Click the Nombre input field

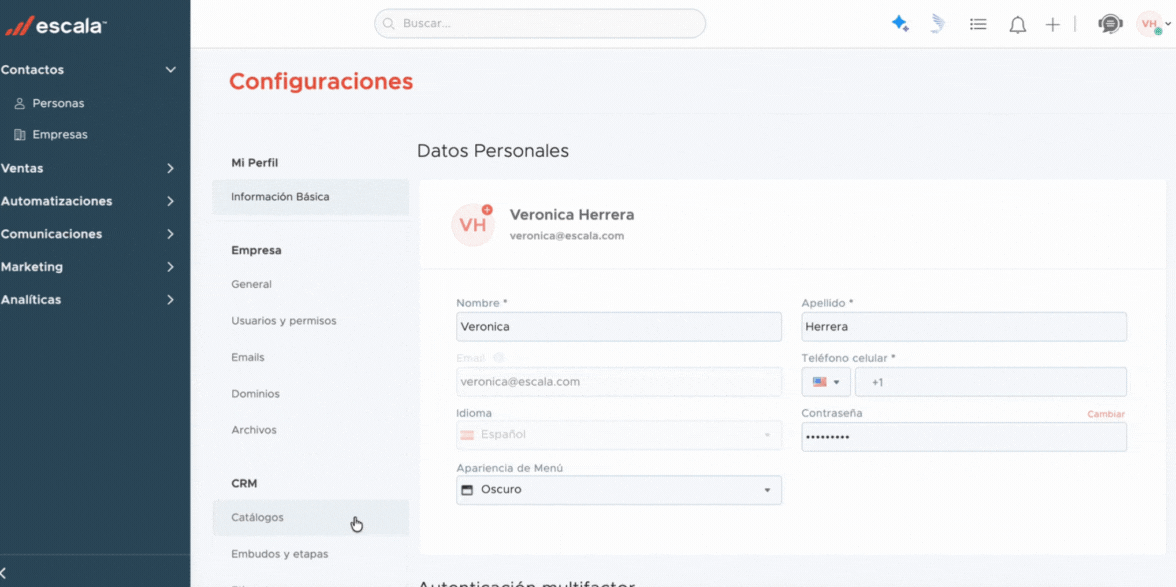(618, 327)
